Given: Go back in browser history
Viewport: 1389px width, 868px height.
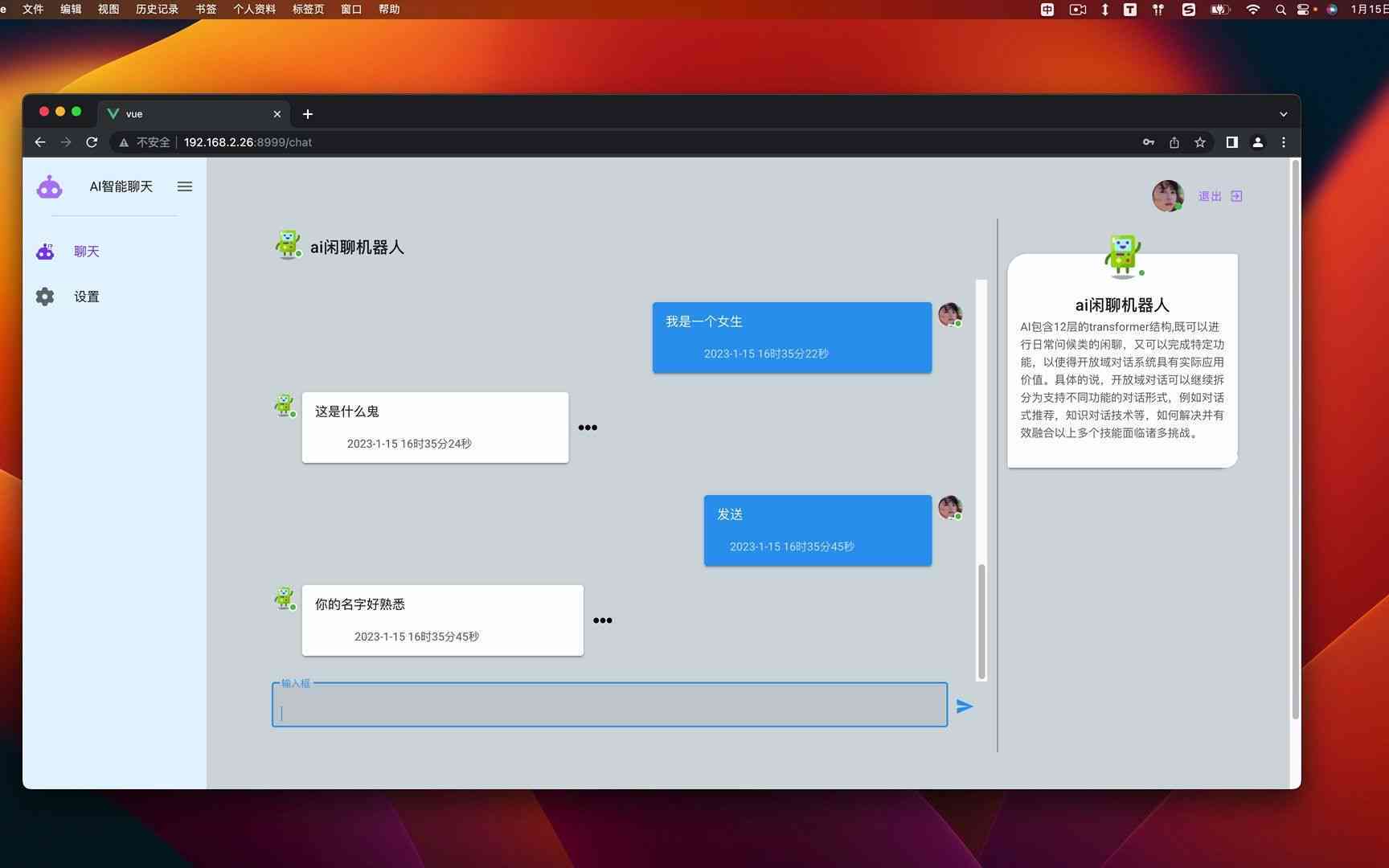Looking at the screenshot, I should [40, 142].
